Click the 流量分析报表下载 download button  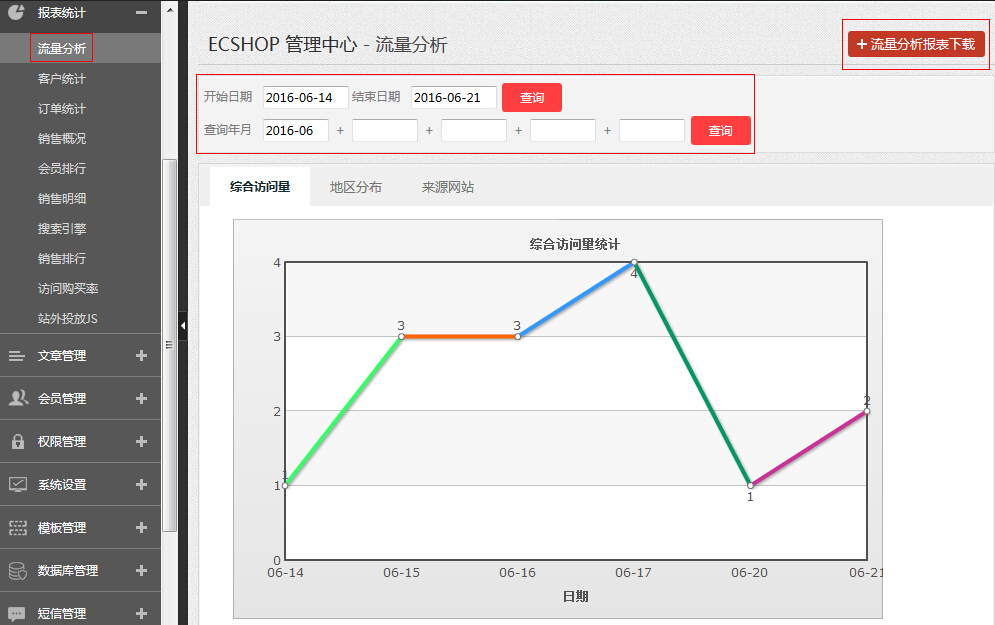point(915,44)
